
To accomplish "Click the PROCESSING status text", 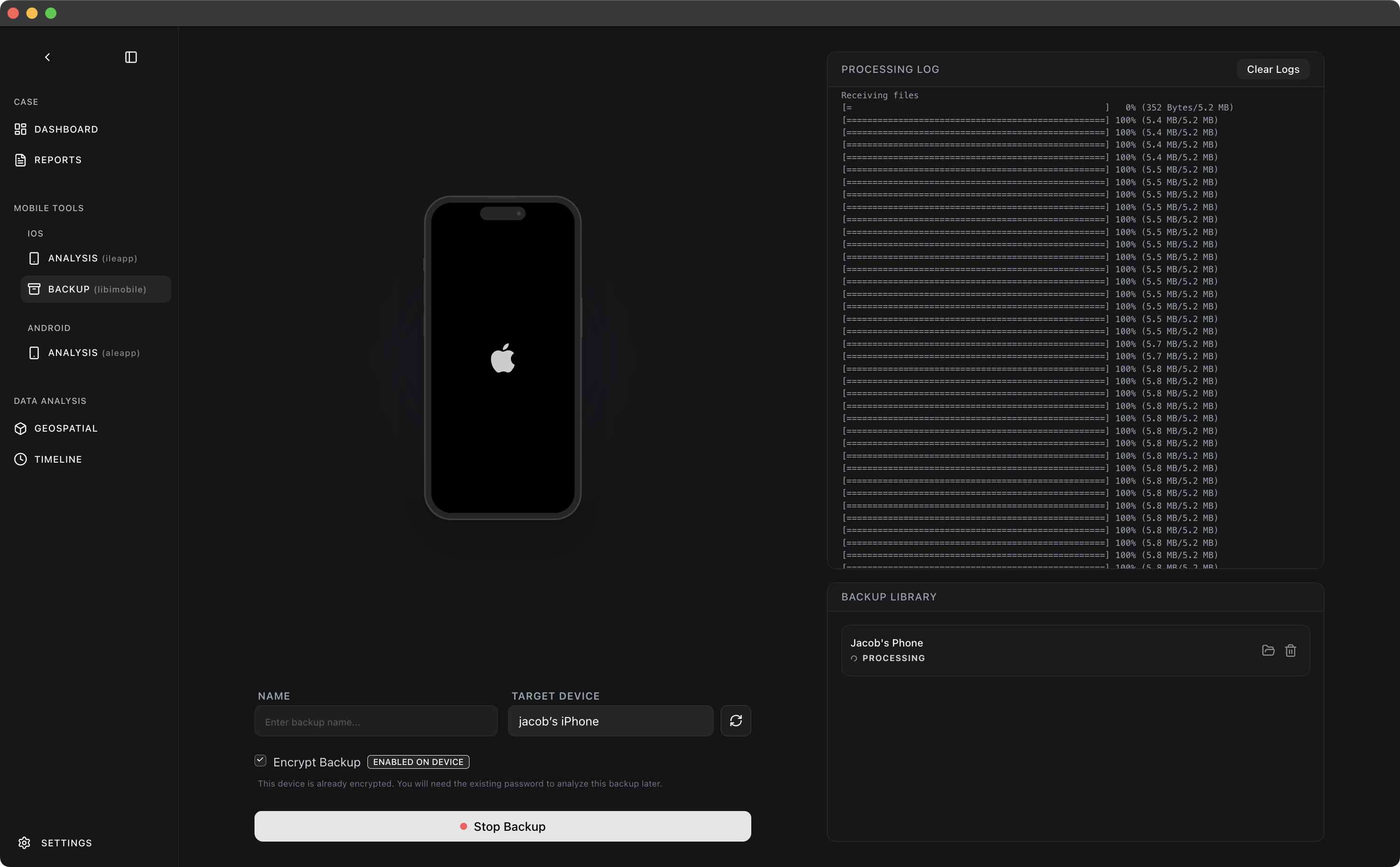I will [893, 658].
